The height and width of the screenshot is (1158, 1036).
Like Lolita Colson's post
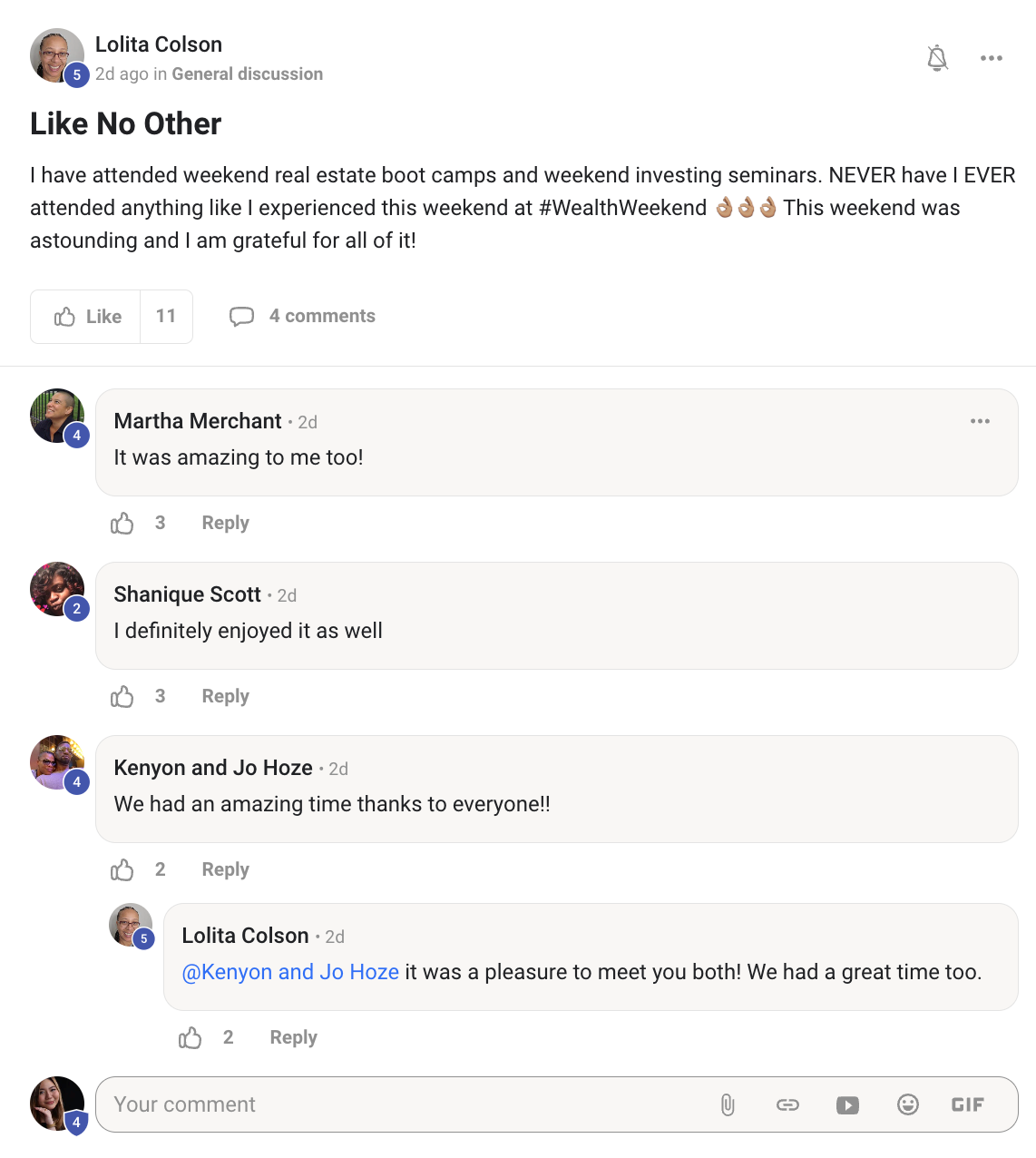pyautogui.click(x=87, y=317)
